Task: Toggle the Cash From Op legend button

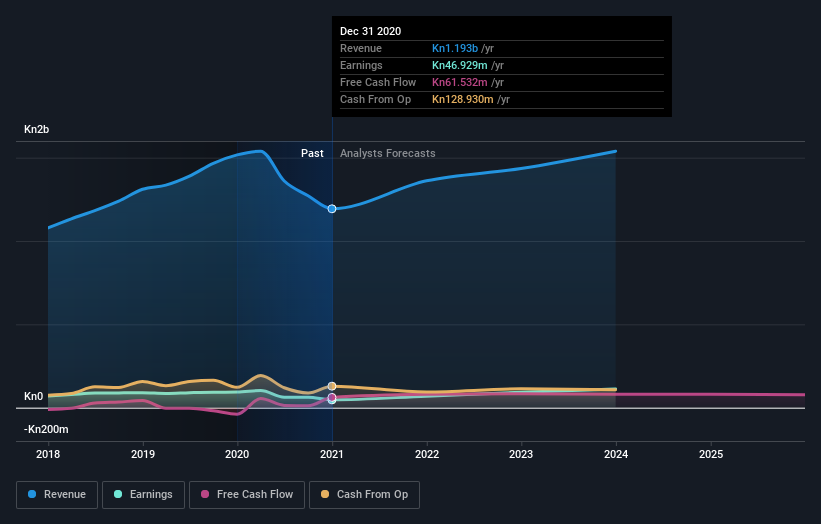Action: [x=364, y=495]
